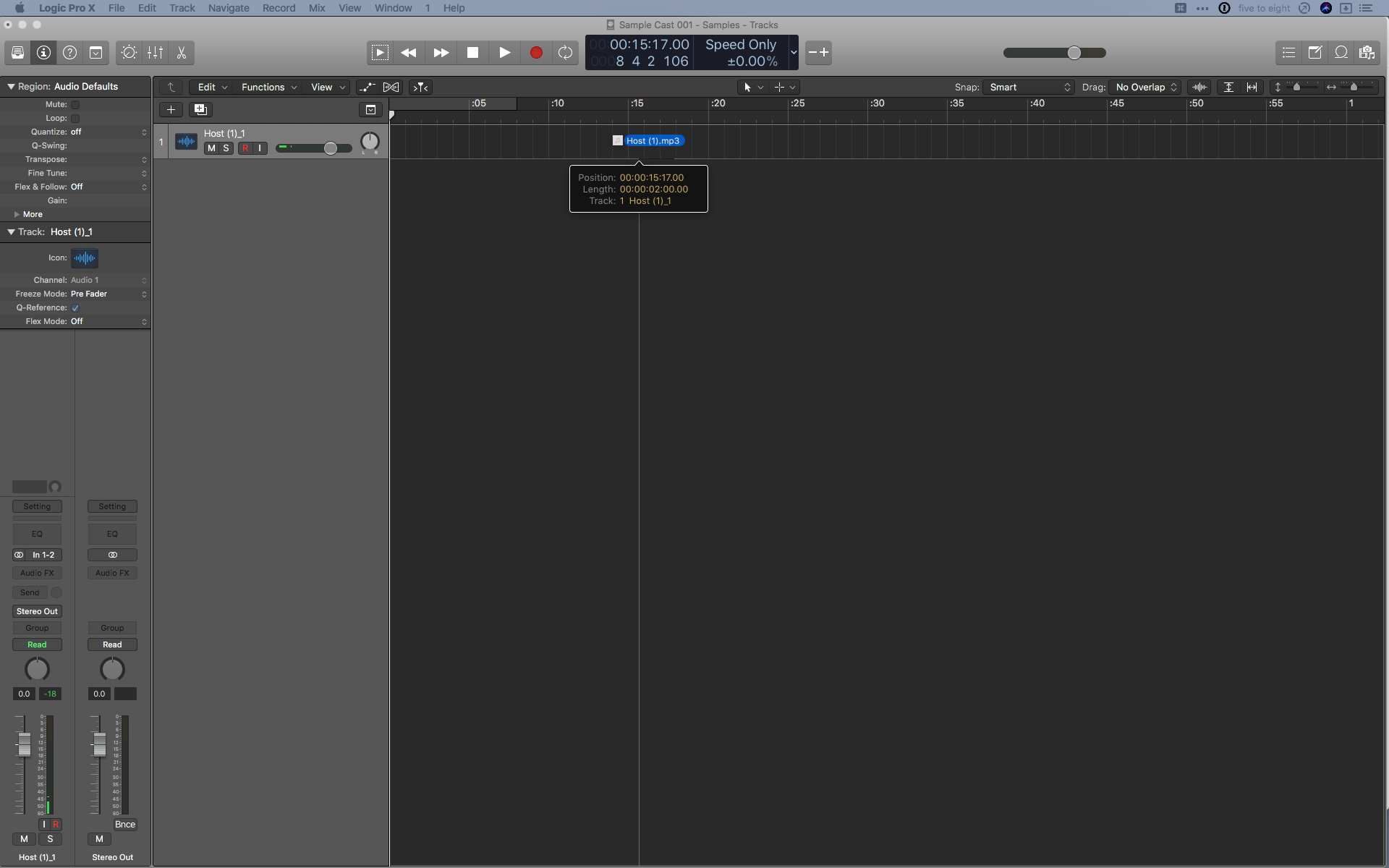Click the master volume slider knob
1389x868 pixels.
(x=1074, y=53)
